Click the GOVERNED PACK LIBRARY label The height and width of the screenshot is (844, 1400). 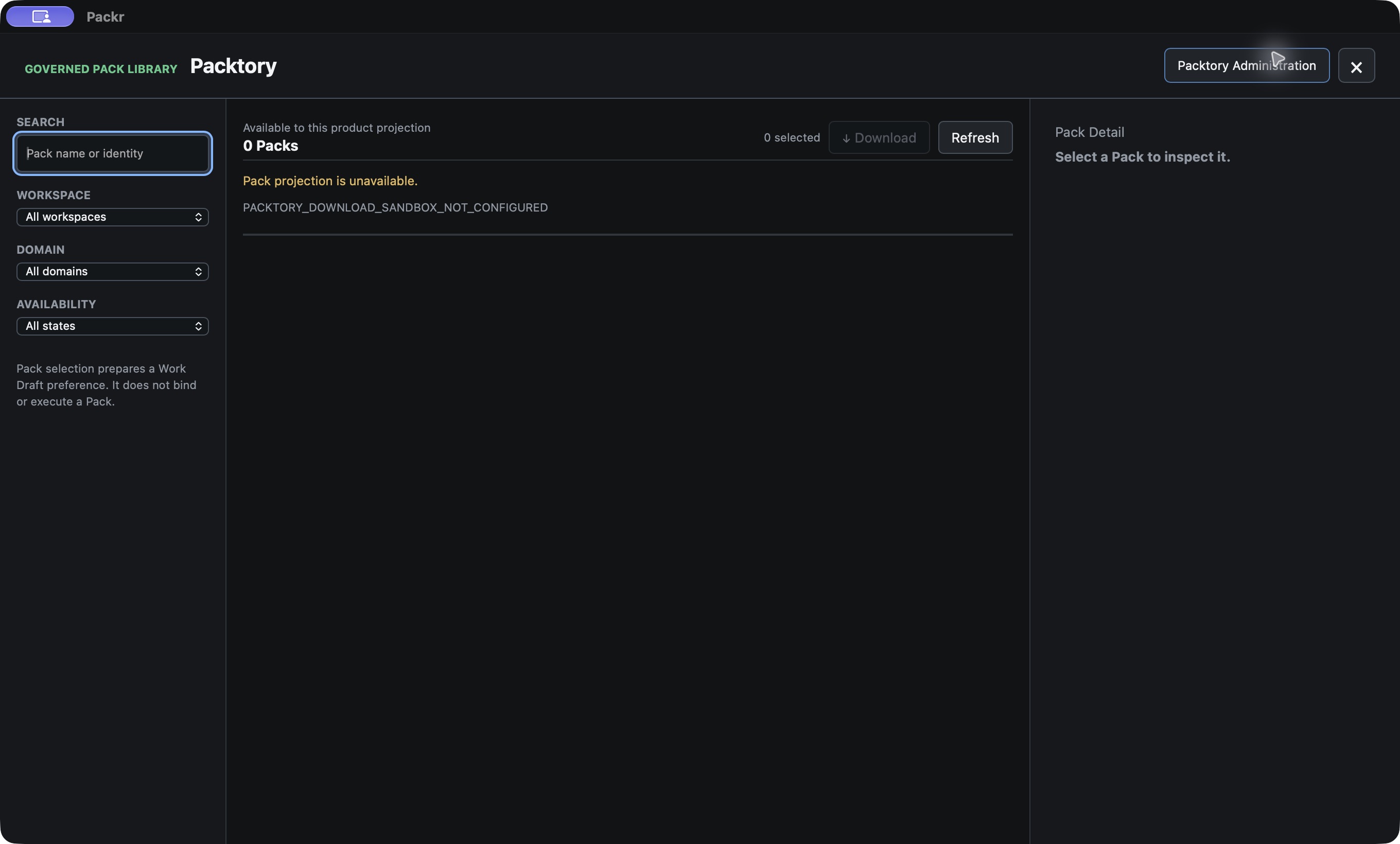(x=101, y=69)
